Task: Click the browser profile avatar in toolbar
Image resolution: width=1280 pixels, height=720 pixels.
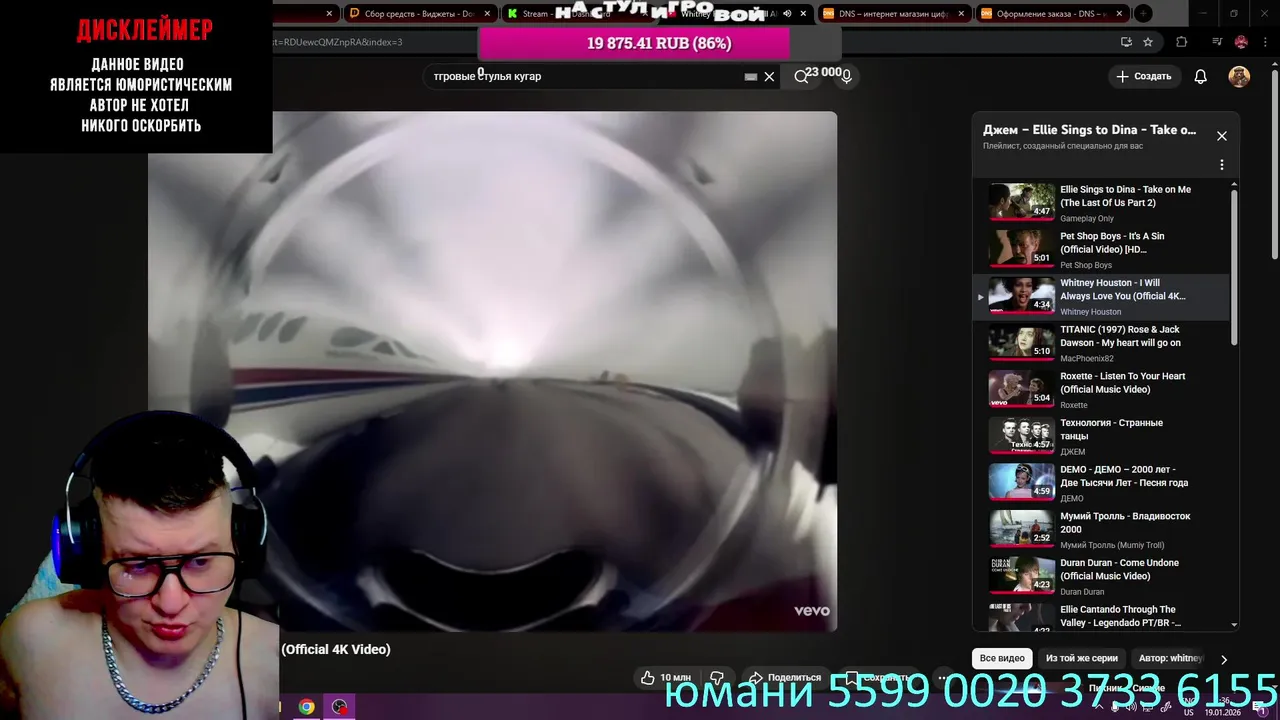Action: tap(1241, 42)
